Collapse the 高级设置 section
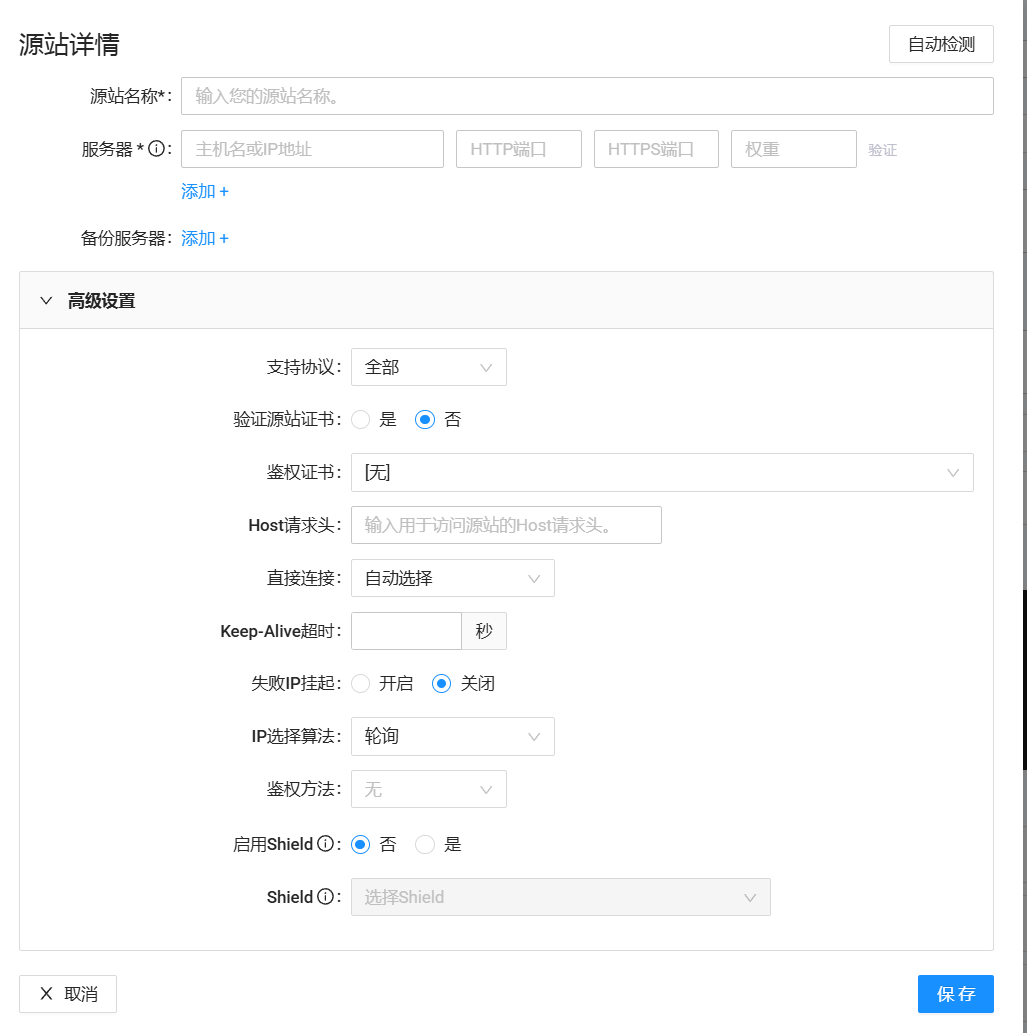The width and height of the screenshot is (1027, 1033). click(45, 299)
